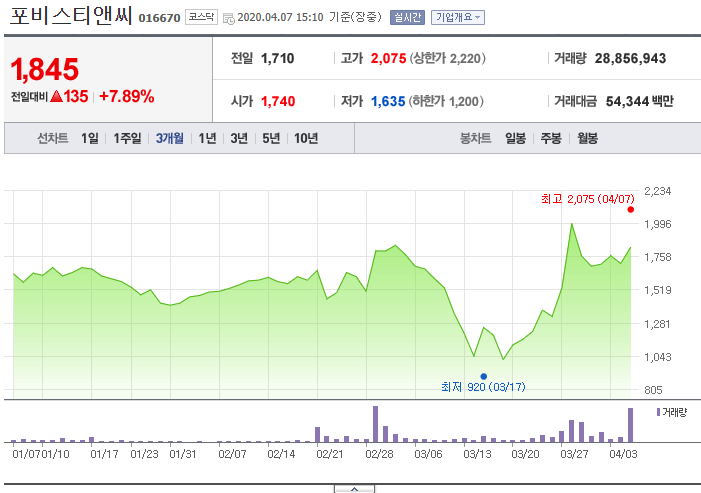Select the 3개월 line chart tab
Image resolution: width=701 pixels, height=493 pixels.
(169, 138)
